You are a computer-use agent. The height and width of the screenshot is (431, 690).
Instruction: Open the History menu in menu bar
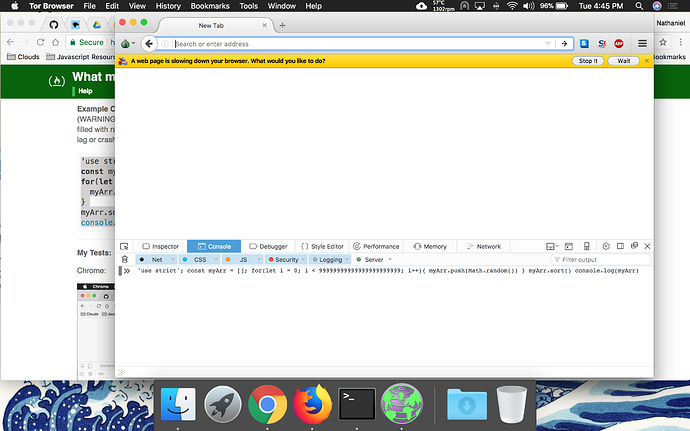(x=168, y=6)
